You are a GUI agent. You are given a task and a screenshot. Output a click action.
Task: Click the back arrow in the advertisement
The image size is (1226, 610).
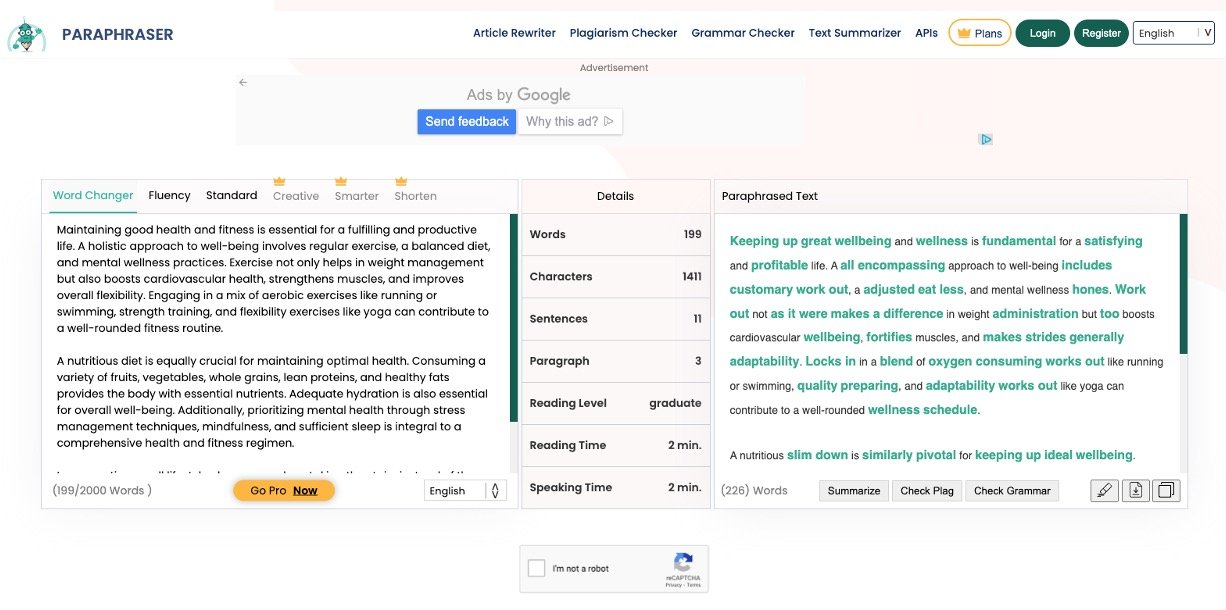[243, 83]
